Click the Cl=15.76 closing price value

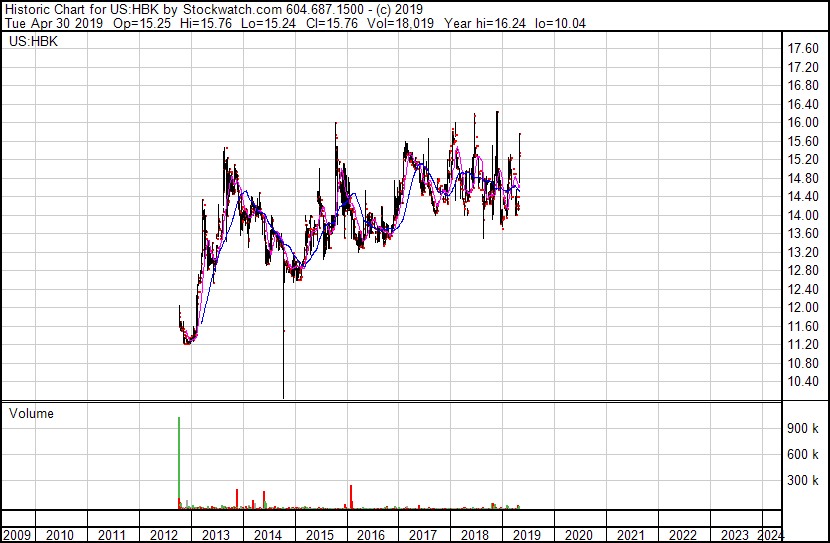click(x=331, y=23)
